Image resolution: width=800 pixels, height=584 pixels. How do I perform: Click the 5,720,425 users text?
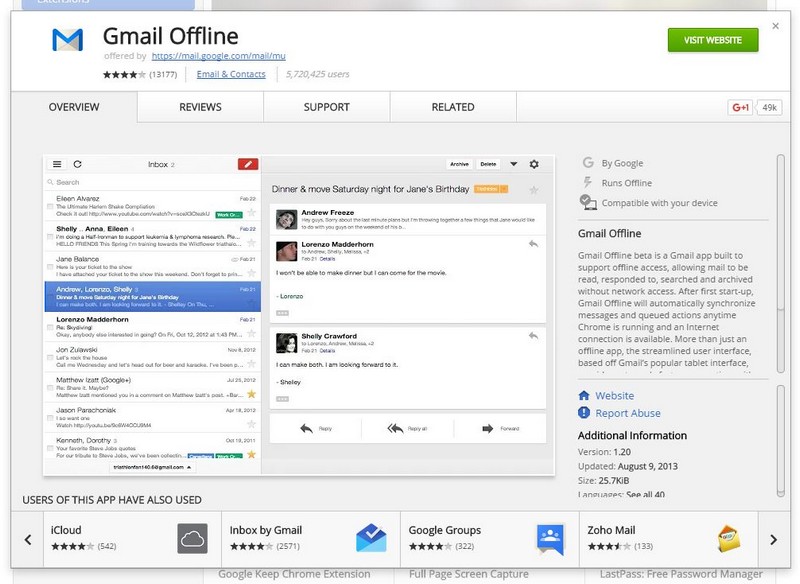pyautogui.click(x=317, y=74)
